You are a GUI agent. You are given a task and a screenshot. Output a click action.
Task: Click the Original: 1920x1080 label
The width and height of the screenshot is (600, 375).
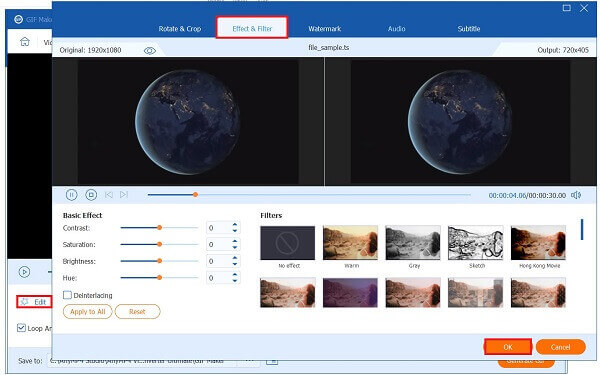point(90,50)
